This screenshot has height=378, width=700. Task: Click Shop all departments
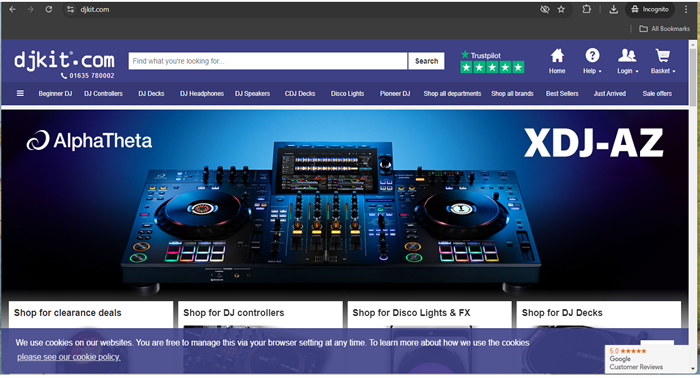pos(452,94)
